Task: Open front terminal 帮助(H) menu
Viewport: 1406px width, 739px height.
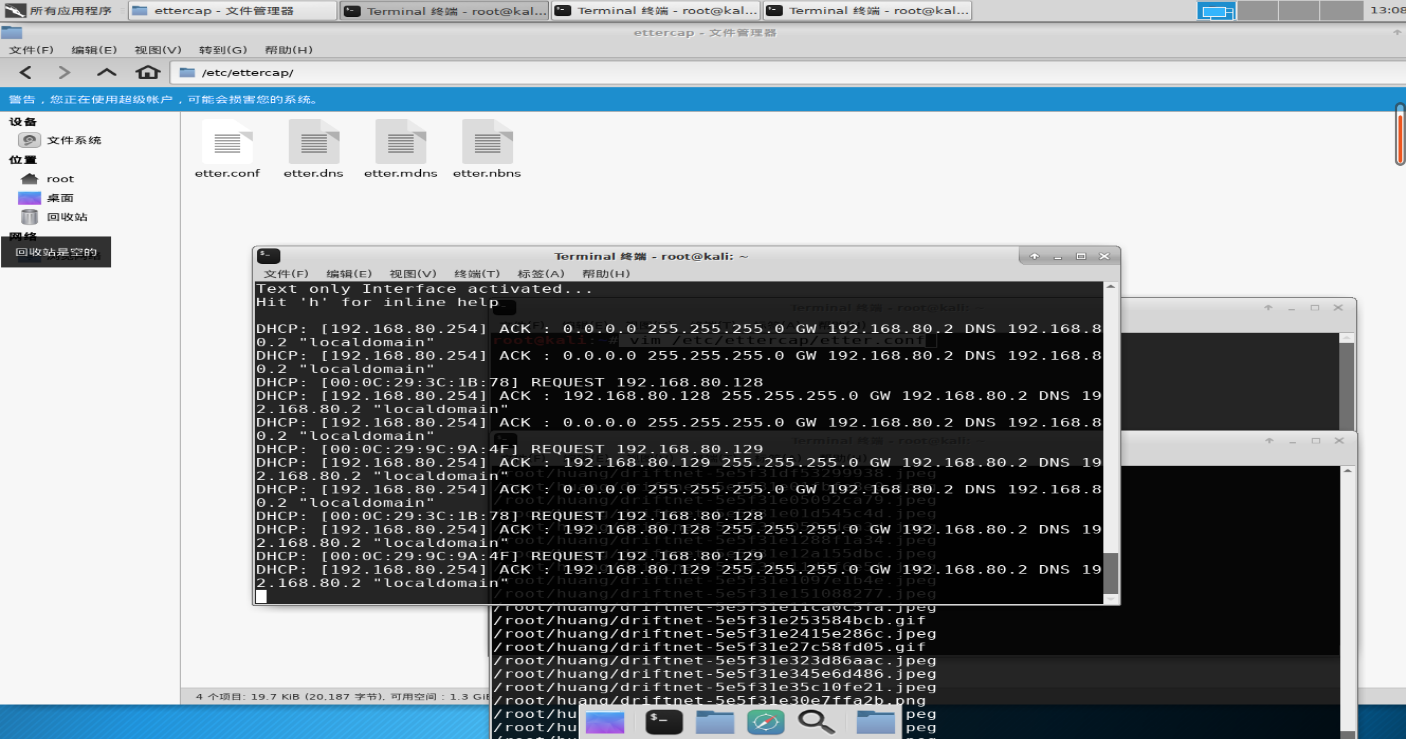Action: tap(606, 274)
